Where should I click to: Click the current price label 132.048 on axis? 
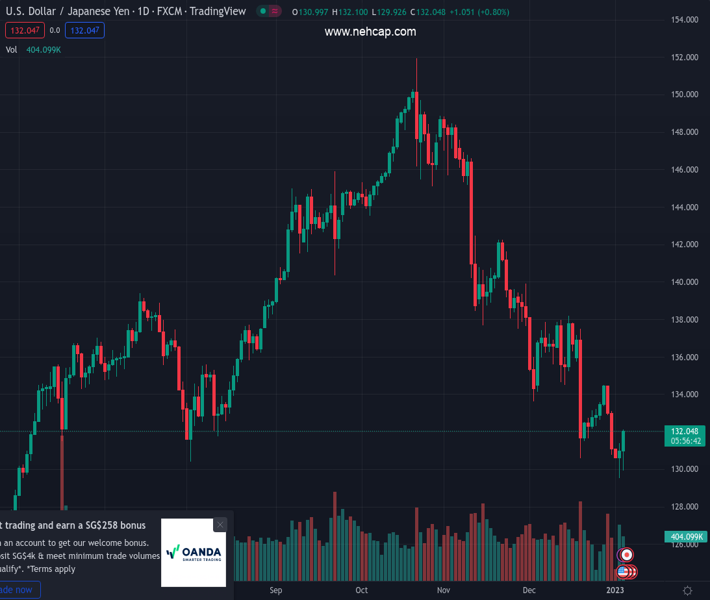click(x=686, y=431)
